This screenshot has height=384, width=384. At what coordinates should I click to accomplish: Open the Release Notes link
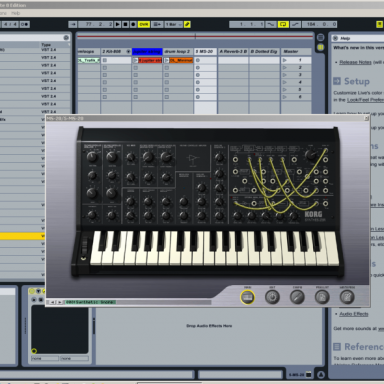(x=355, y=62)
